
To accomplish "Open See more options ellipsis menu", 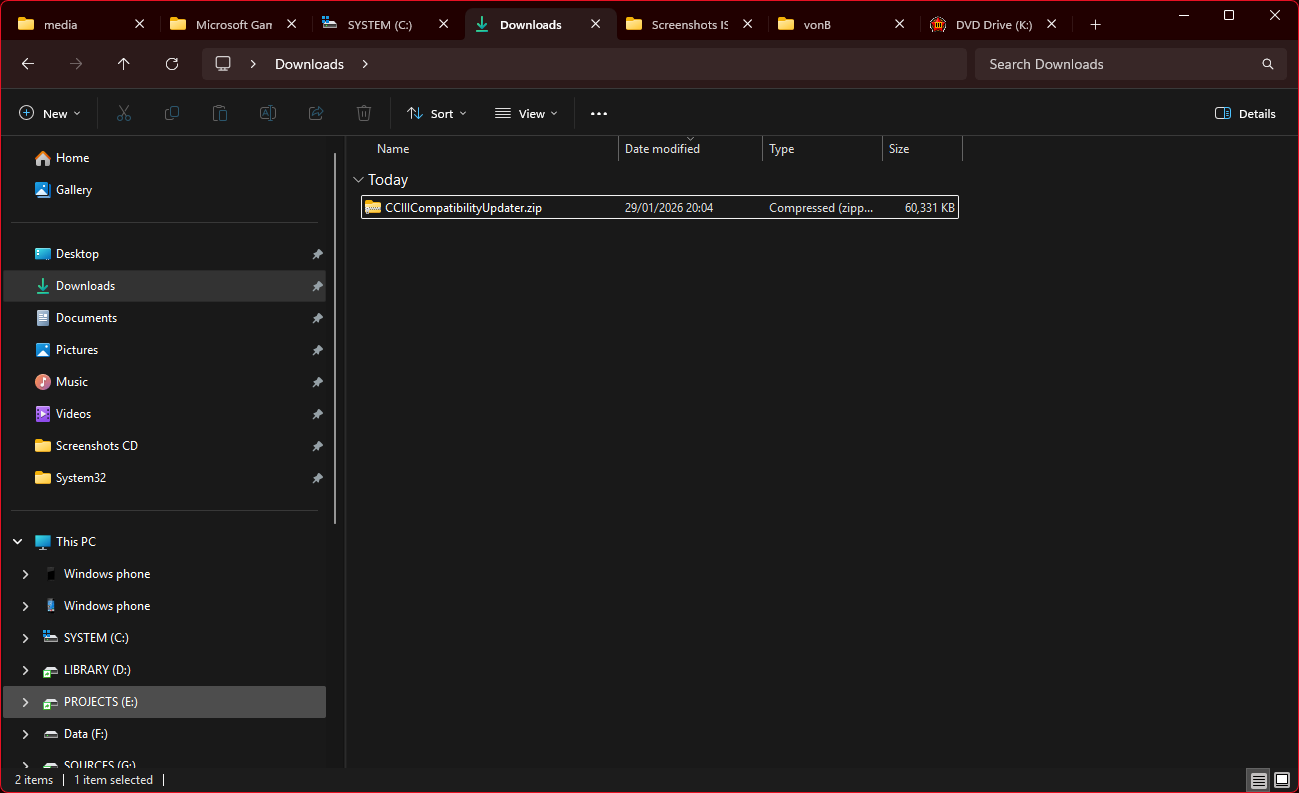I will 599,114.
